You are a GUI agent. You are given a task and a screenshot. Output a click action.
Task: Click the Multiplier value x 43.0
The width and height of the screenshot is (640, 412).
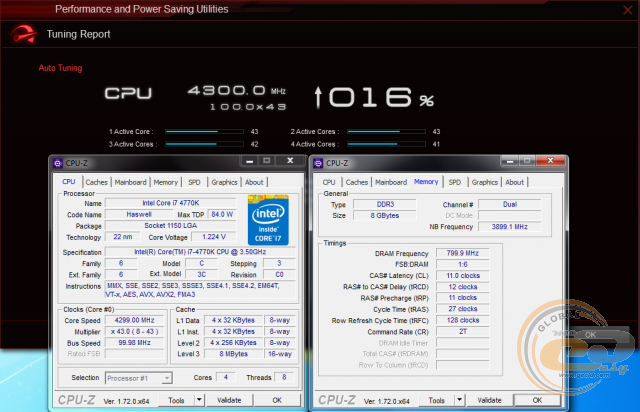tap(134, 332)
